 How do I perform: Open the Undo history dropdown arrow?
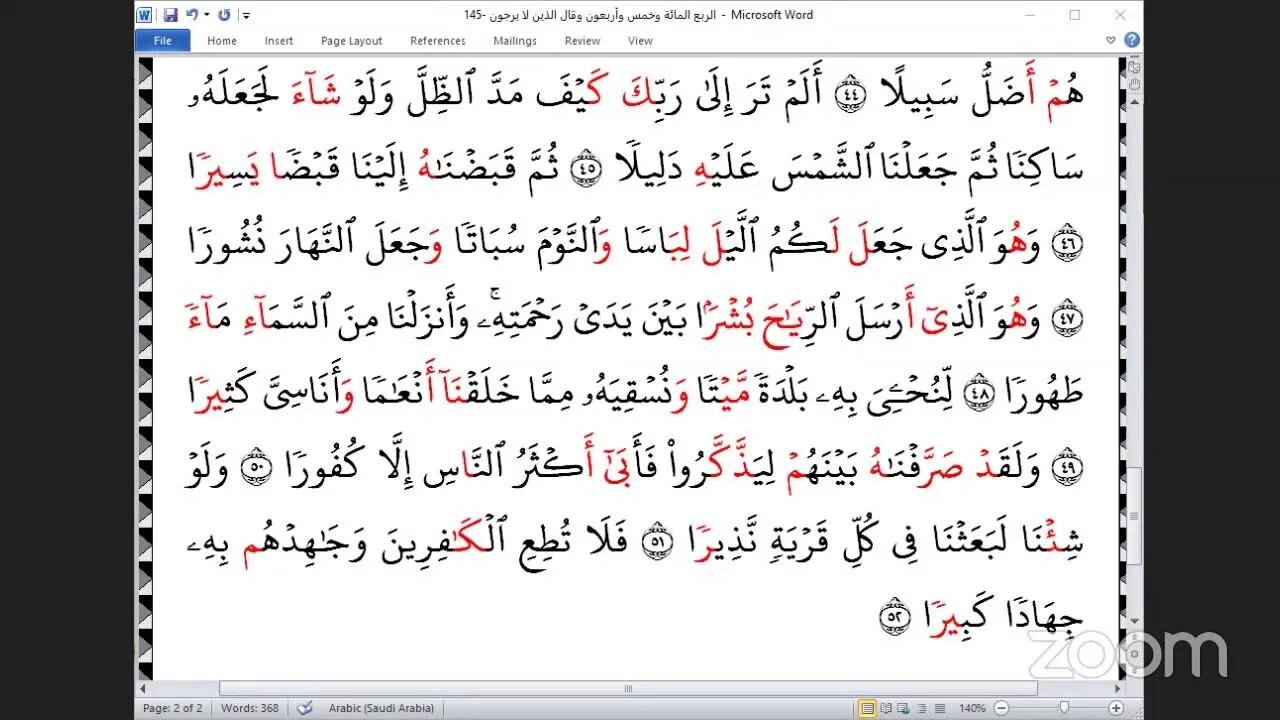click(x=206, y=15)
